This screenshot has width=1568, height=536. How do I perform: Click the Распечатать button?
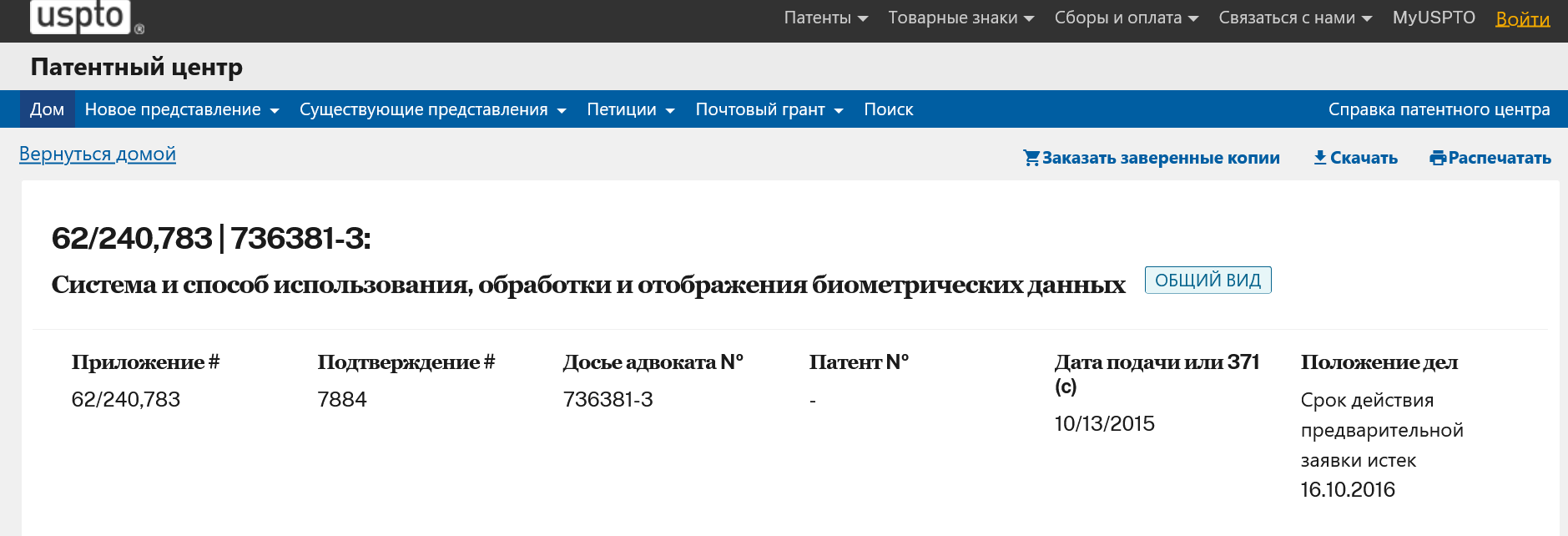1490,158
